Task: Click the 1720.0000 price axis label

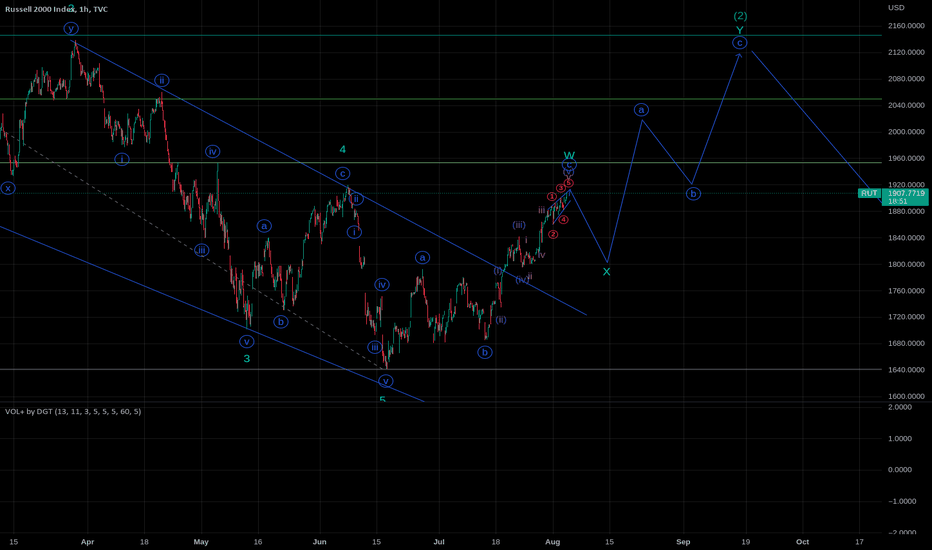Action: tap(906, 317)
